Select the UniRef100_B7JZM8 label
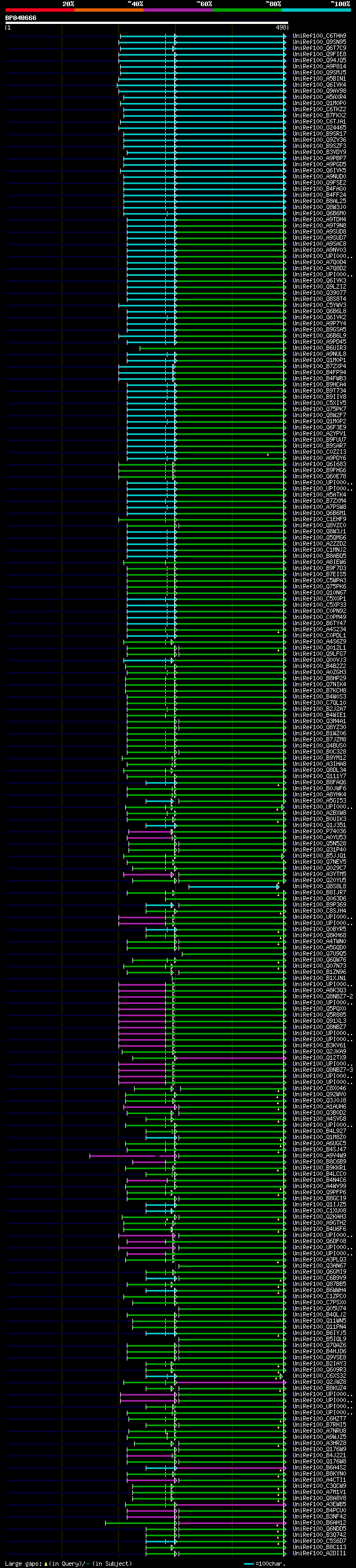 tap(319, 739)
